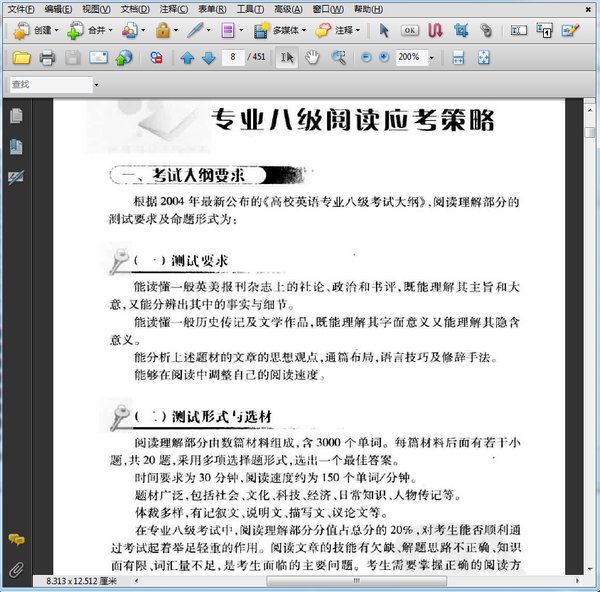Click the zoom out minus button

point(366,57)
